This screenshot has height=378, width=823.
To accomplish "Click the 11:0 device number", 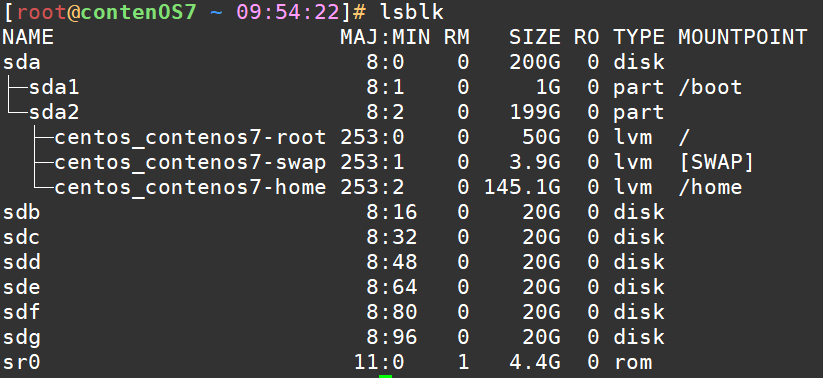I will [379, 362].
